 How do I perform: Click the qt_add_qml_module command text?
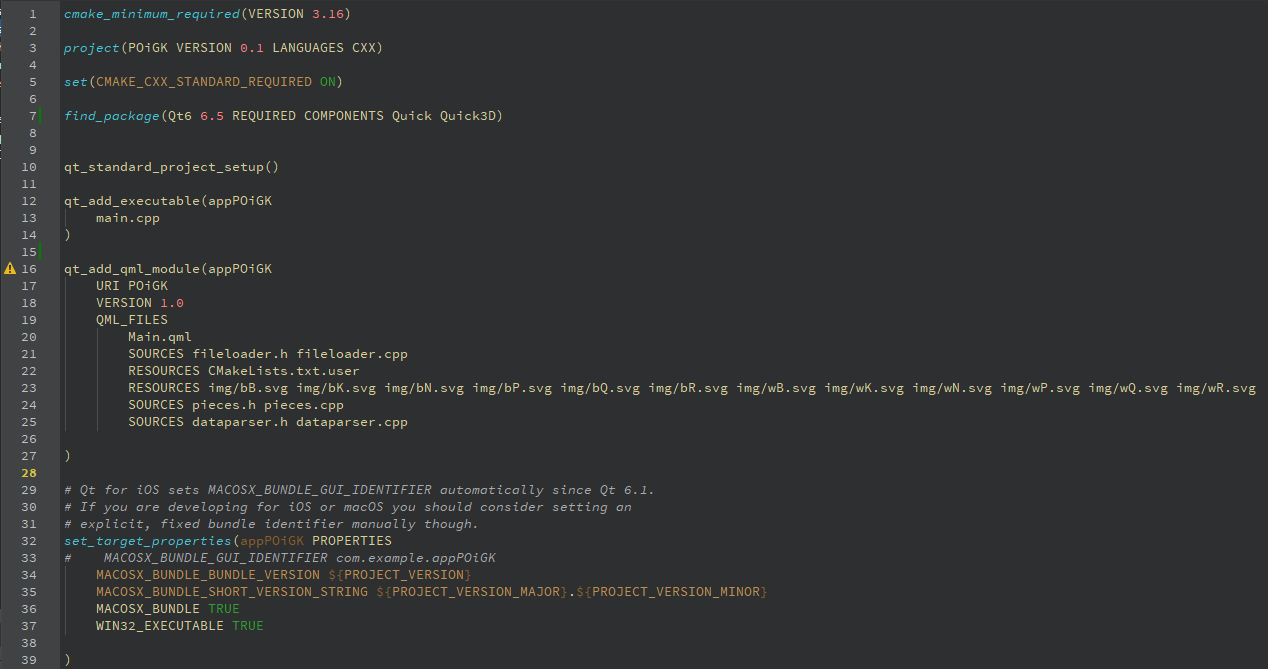point(131,269)
